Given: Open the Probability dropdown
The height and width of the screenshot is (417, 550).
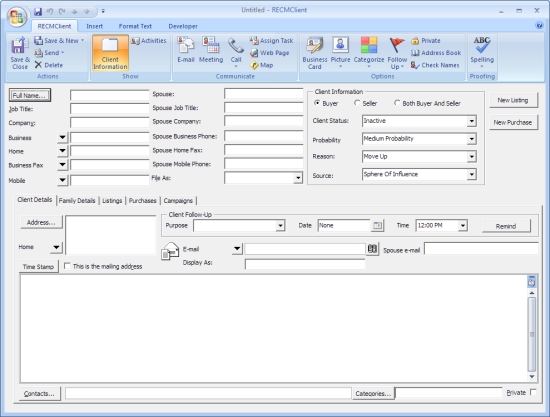Looking at the screenshot, I should (x=471, y=139).
